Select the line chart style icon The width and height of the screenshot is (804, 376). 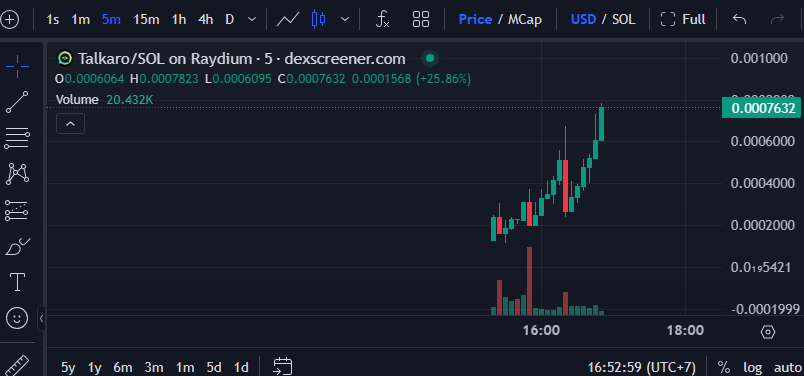(288, 20)
